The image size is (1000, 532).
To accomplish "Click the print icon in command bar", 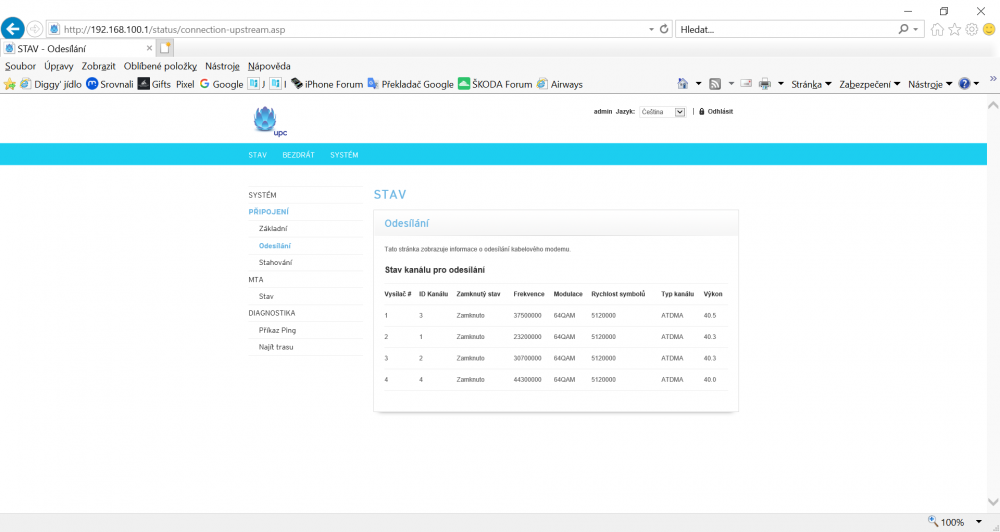I will point(765,84).
